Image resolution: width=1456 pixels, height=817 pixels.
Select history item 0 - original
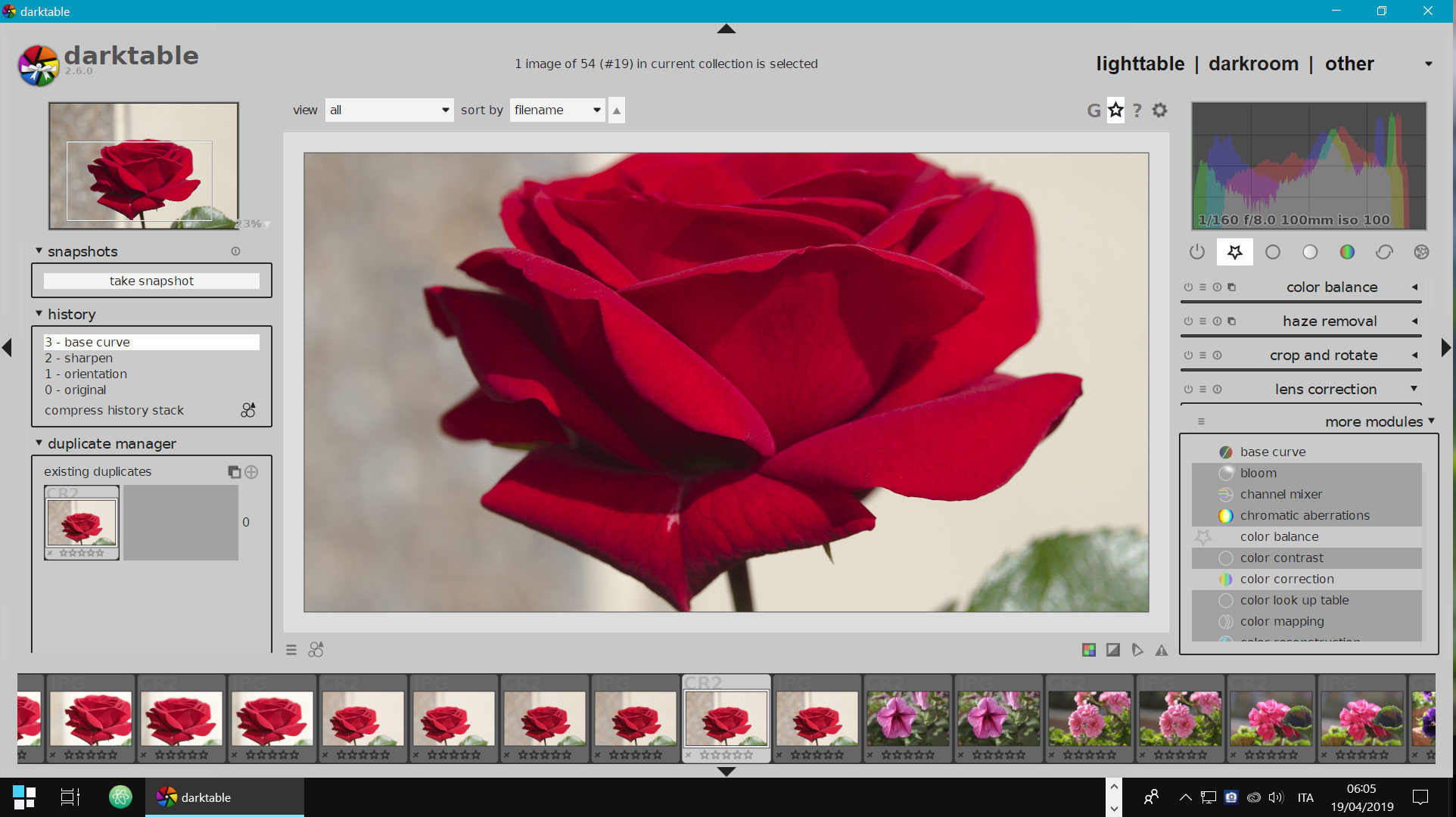coord(151,390)
